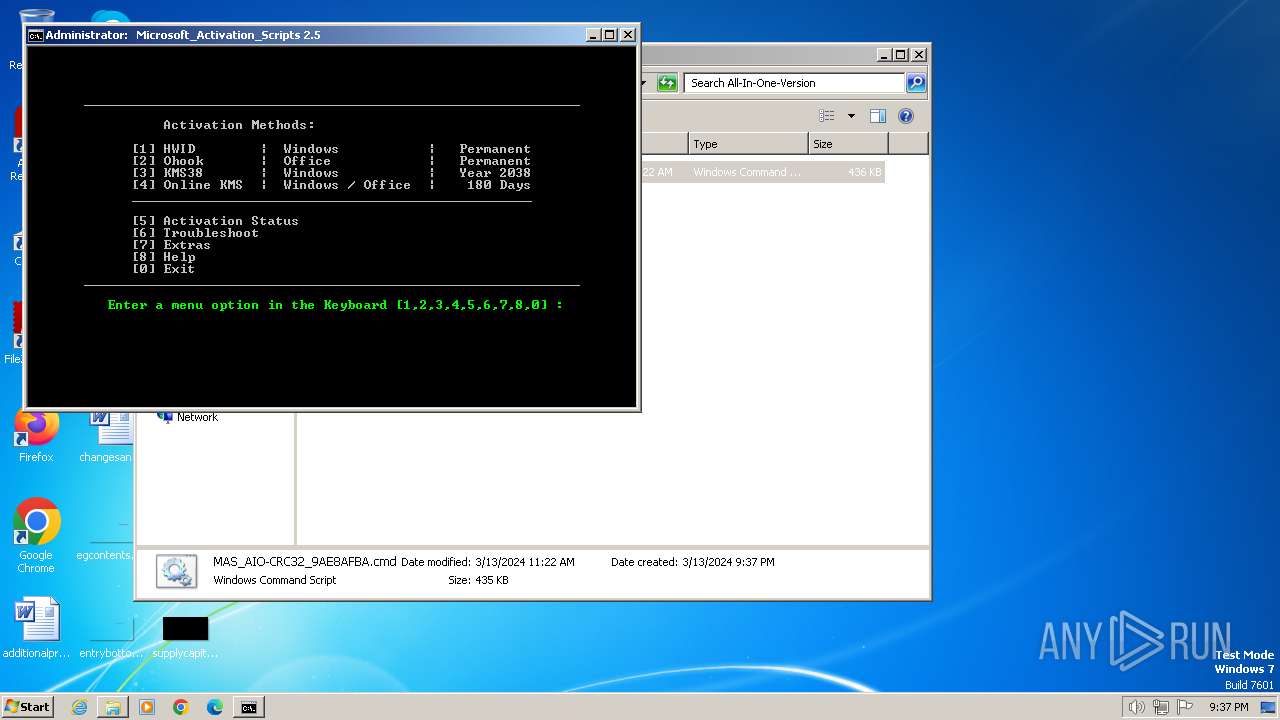Open the Explorer help question mark icon
Viewport: 1280px width, 720px height.
coord(905,116)
